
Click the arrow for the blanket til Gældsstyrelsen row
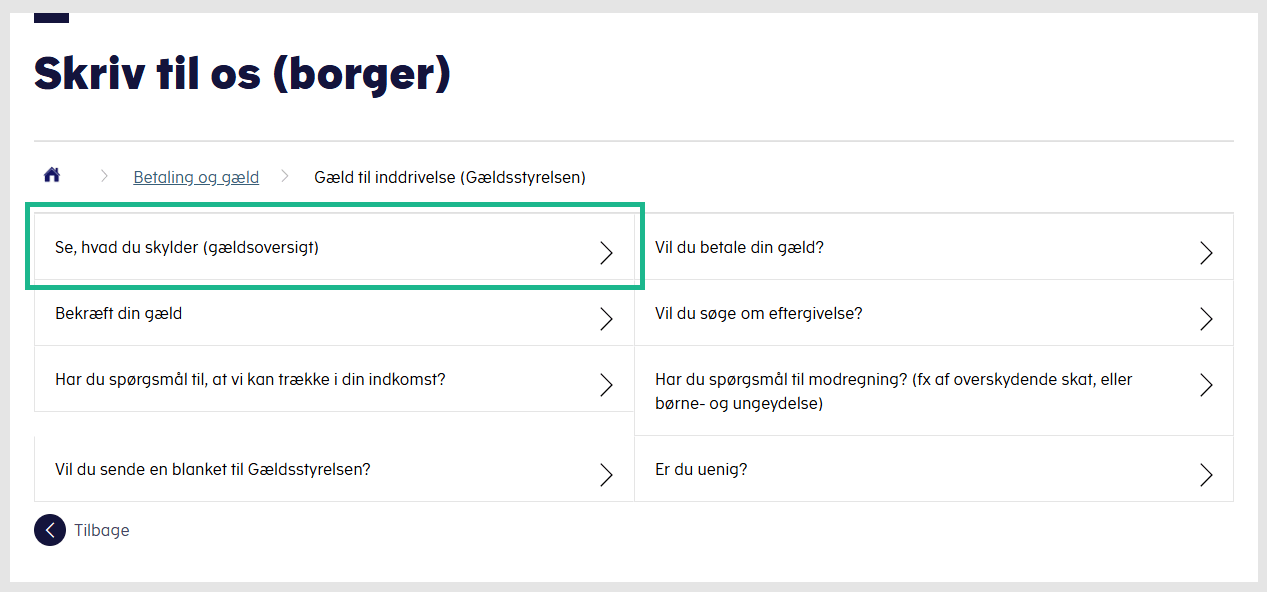coord(606,475)
